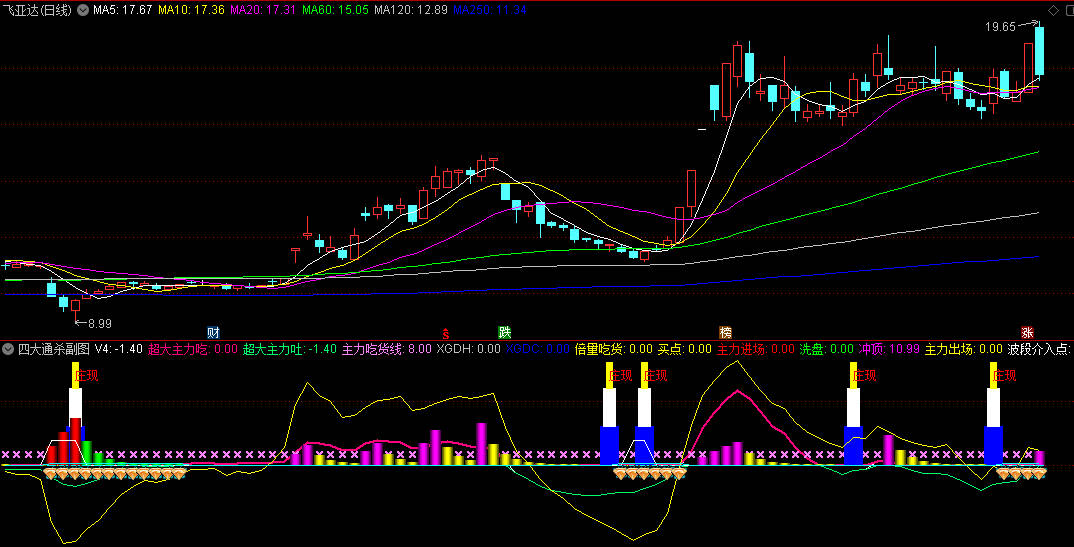Click the blue XGDC: 0.00 label
Screen dimensions: 1074x547
pyautogui.click(x=538, y=349)
